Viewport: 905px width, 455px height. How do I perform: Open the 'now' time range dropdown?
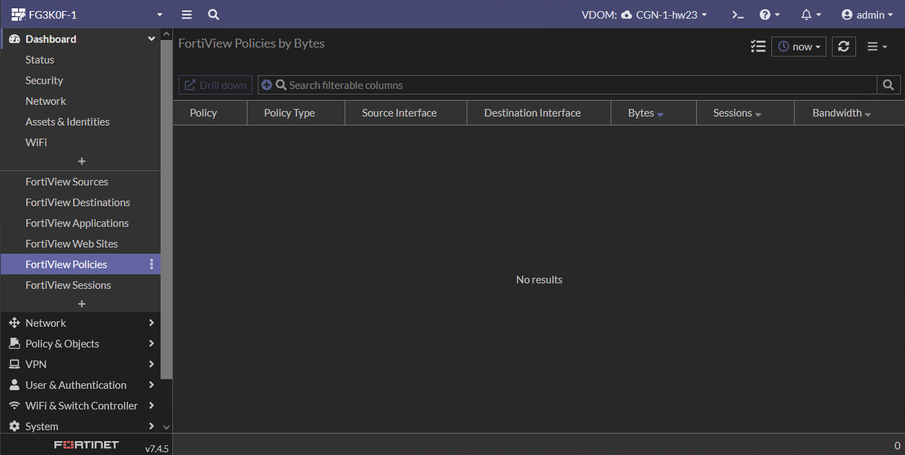[799, 47]
